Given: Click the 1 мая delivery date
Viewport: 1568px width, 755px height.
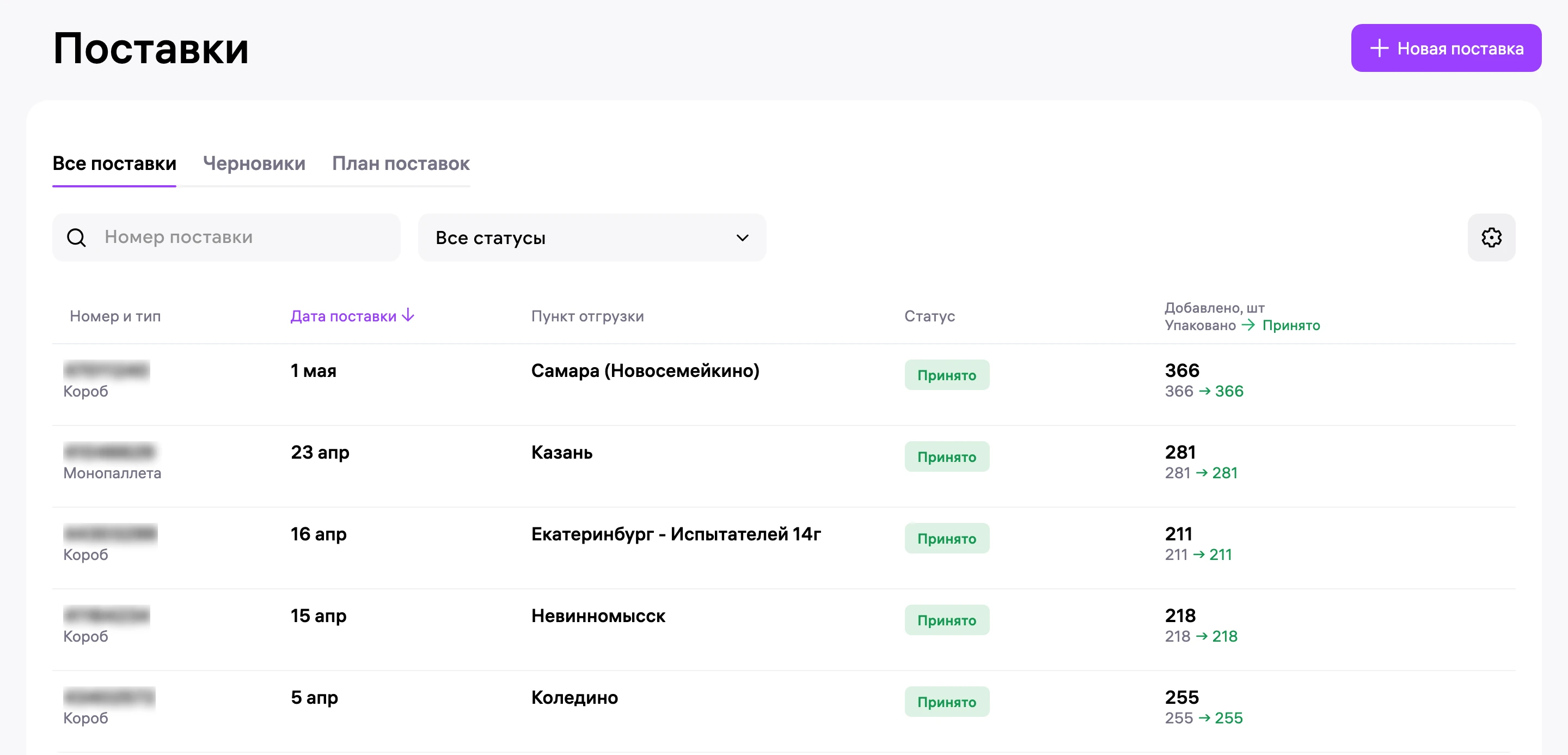Looking at the screenshot, I should coord(314,370).
